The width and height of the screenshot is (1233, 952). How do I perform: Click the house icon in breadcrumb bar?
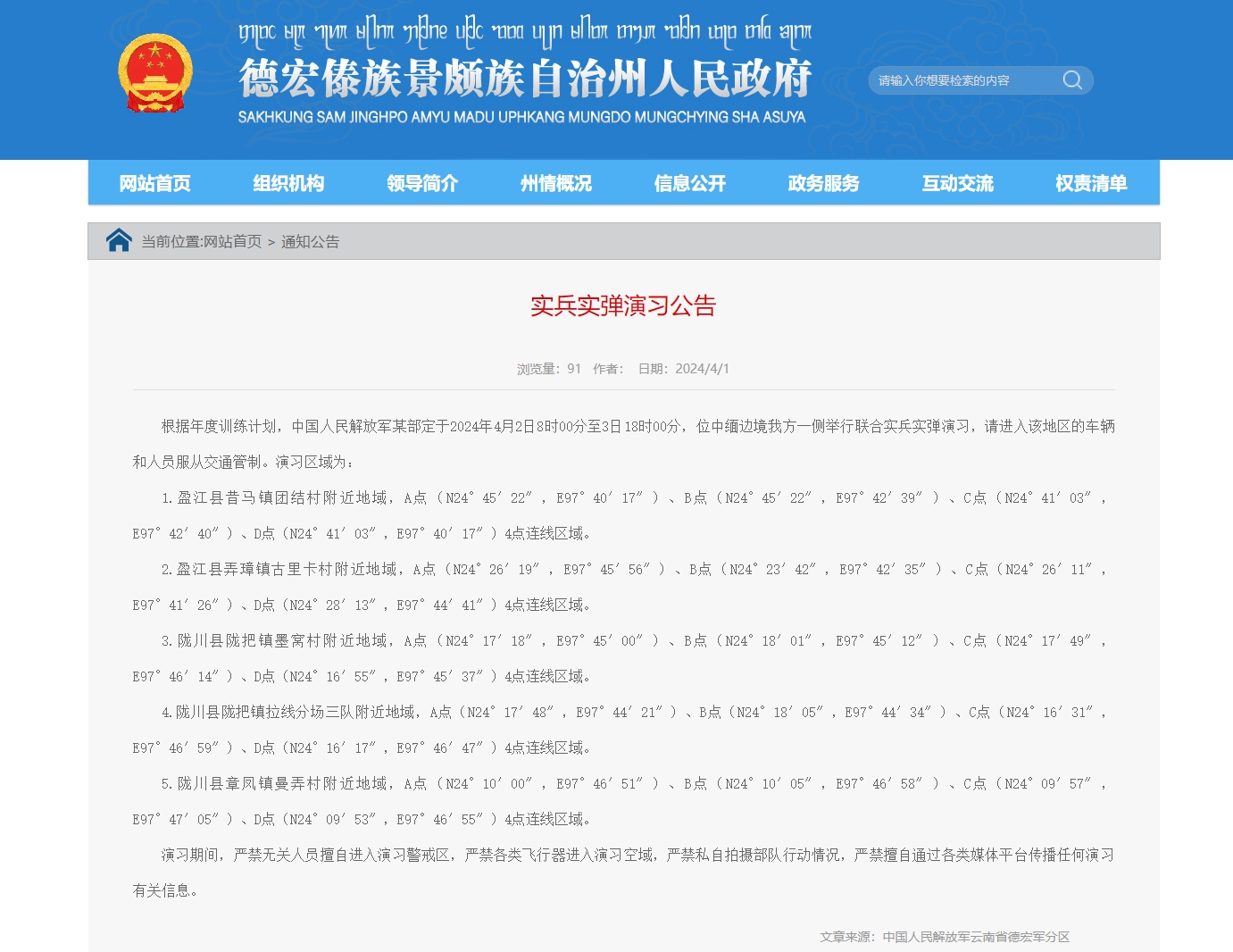coord(119,240)
